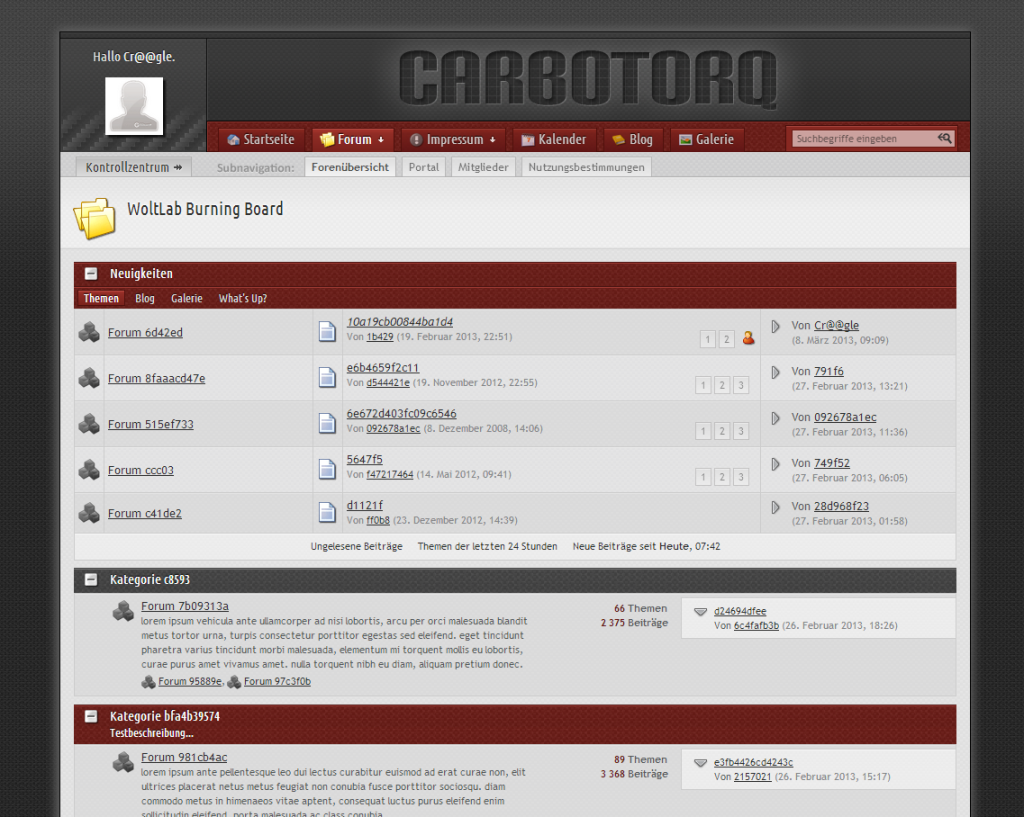Click the last-post arrow next to d24694dfee
The image size is (1024, 817).
pos(700,612)
